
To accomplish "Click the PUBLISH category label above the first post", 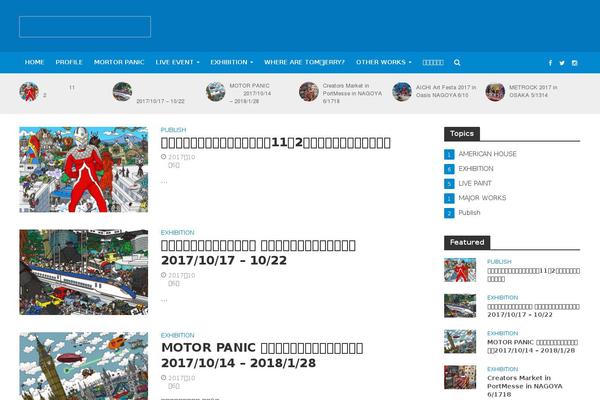I will coord(173,130).
